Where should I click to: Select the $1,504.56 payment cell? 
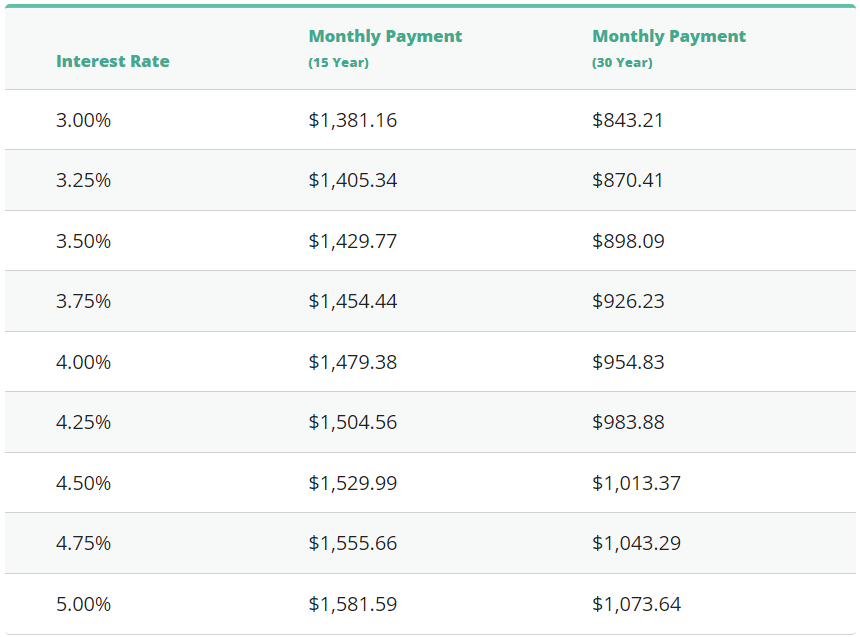[x=352, y=422]
